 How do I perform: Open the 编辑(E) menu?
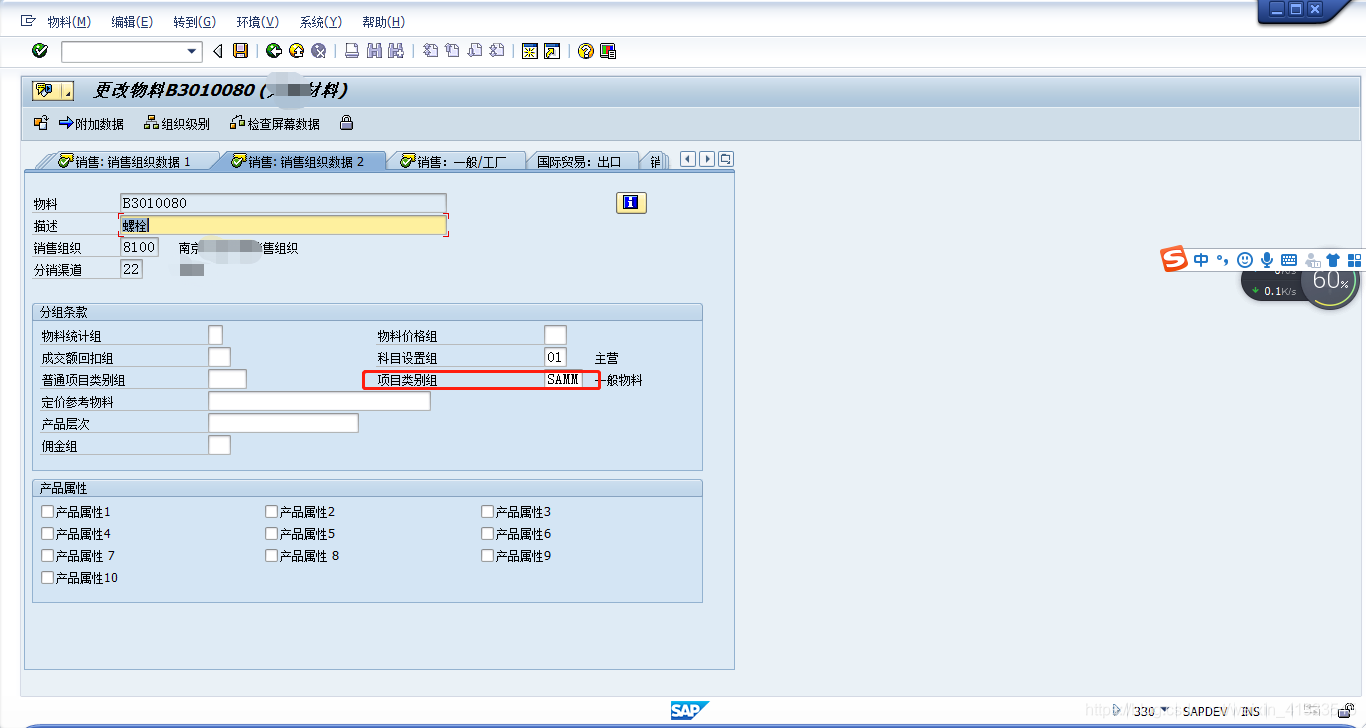132,22
